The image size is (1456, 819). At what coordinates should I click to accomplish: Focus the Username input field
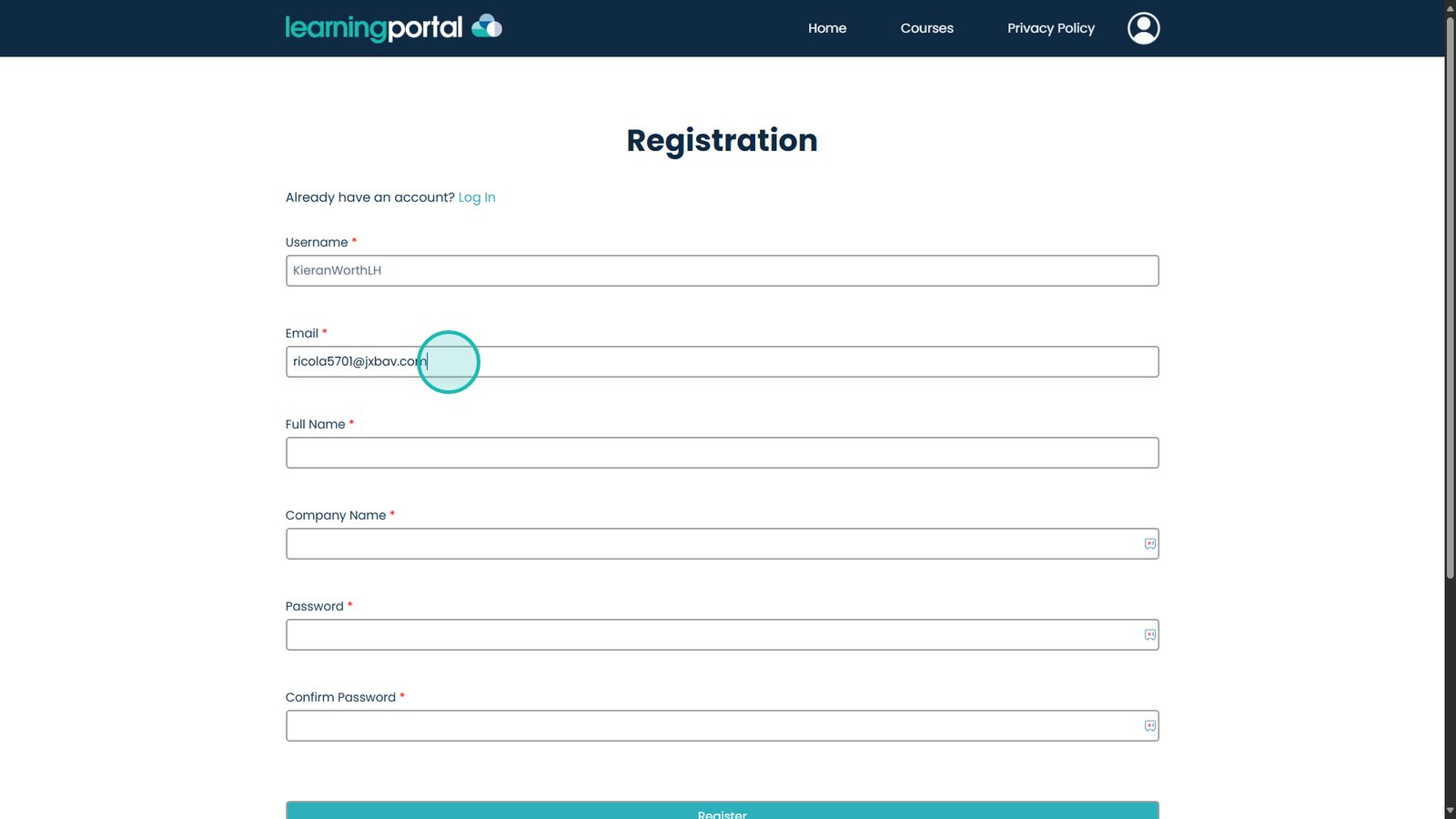[723, 271]
